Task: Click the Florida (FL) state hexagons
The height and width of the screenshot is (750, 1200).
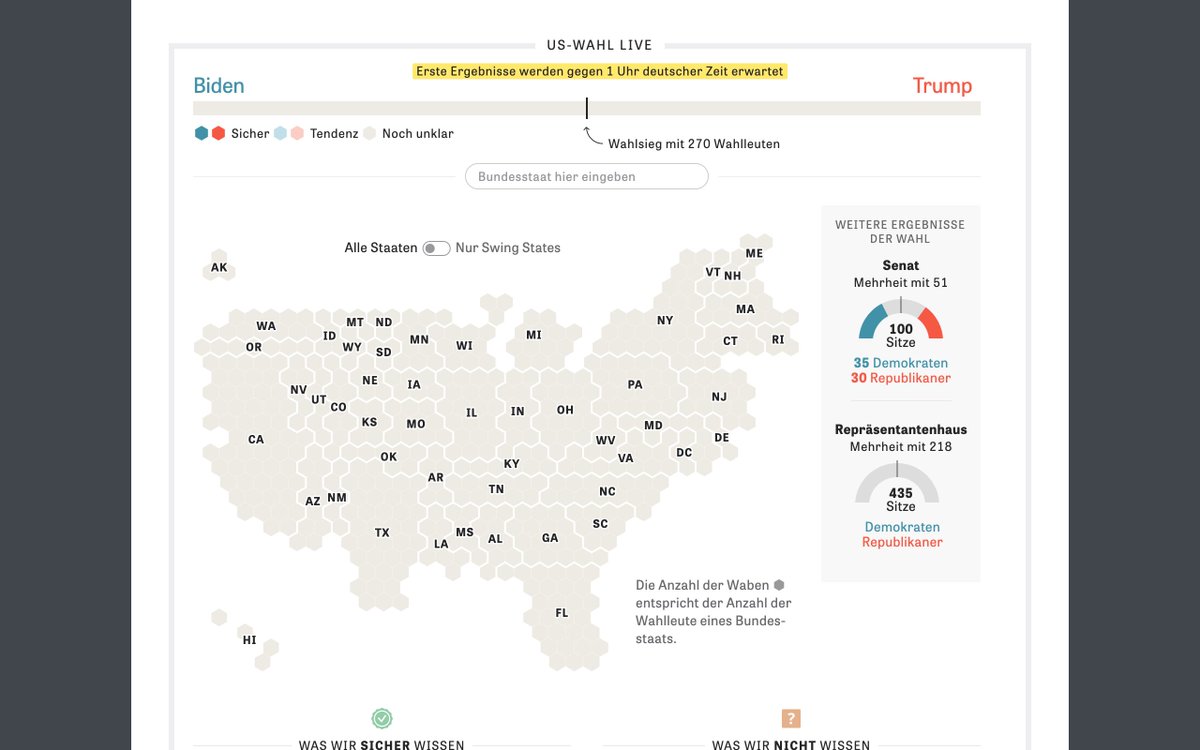Action: click(x=562, y=613)
